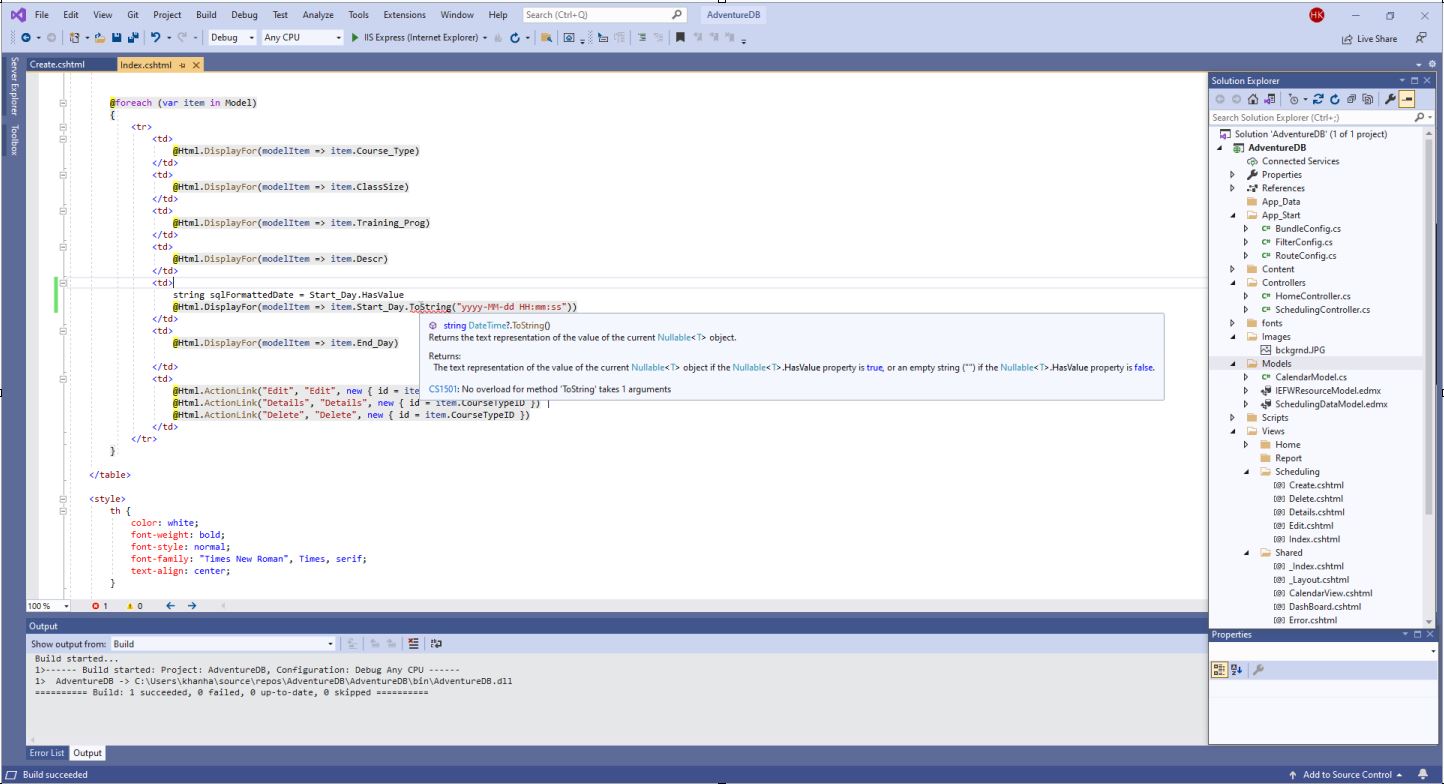The height and width of the screenshot is (784, 1444).
Task: Click the feedback icon beside Live Share
Action: coord(1421,38)
